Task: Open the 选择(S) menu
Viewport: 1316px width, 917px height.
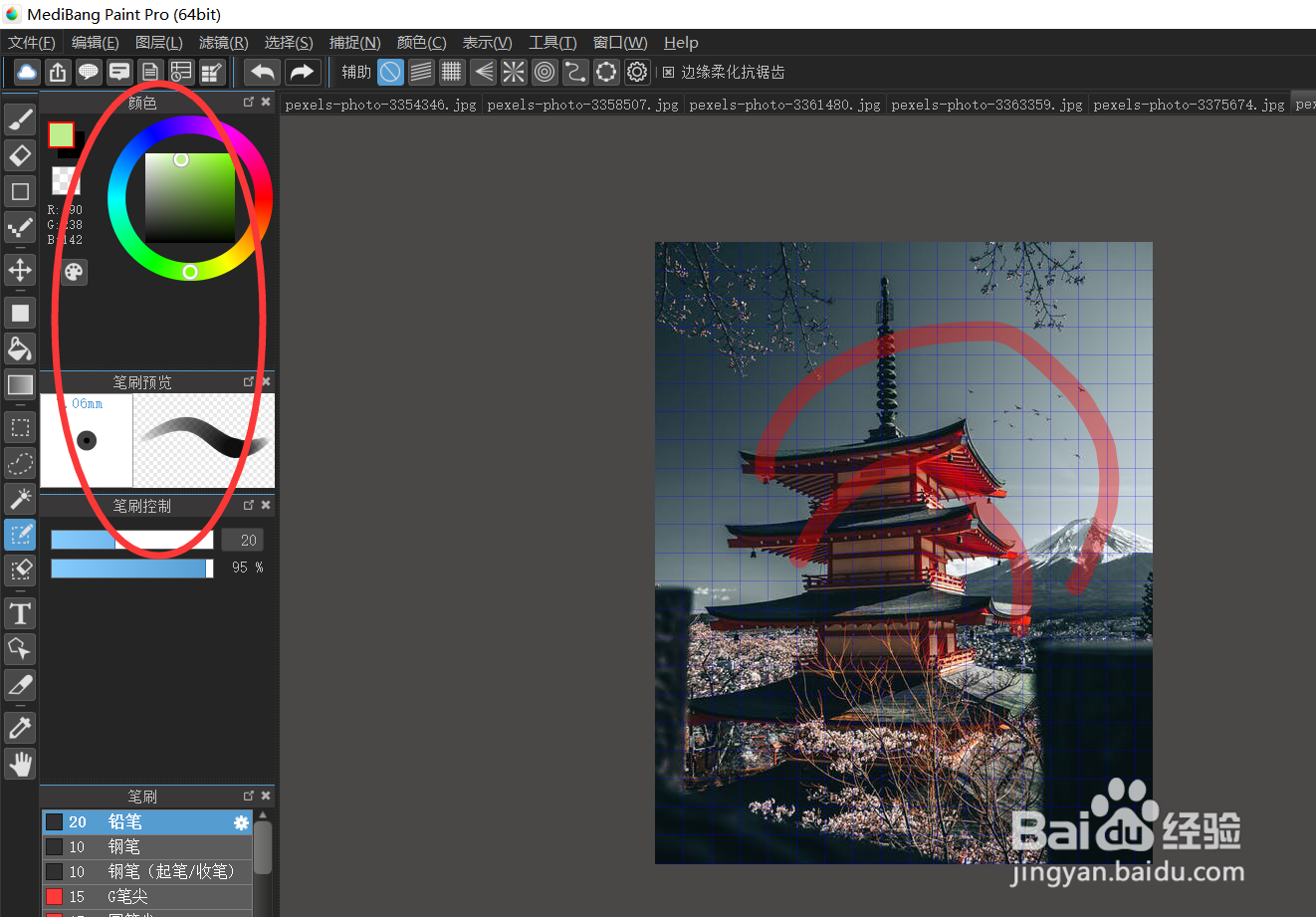Action: 289,43
